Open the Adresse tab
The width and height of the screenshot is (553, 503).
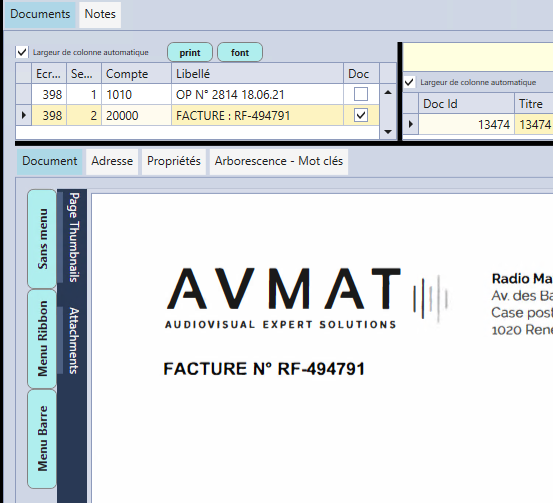tap(112, 161)
